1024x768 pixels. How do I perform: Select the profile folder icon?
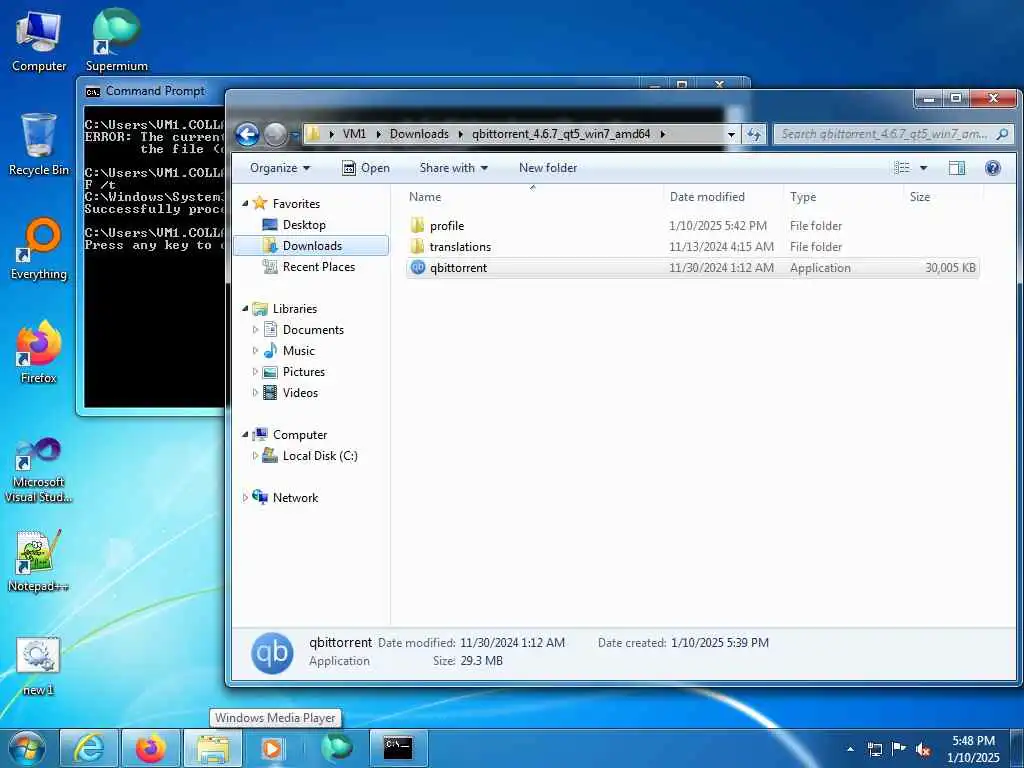click(418, 225)
